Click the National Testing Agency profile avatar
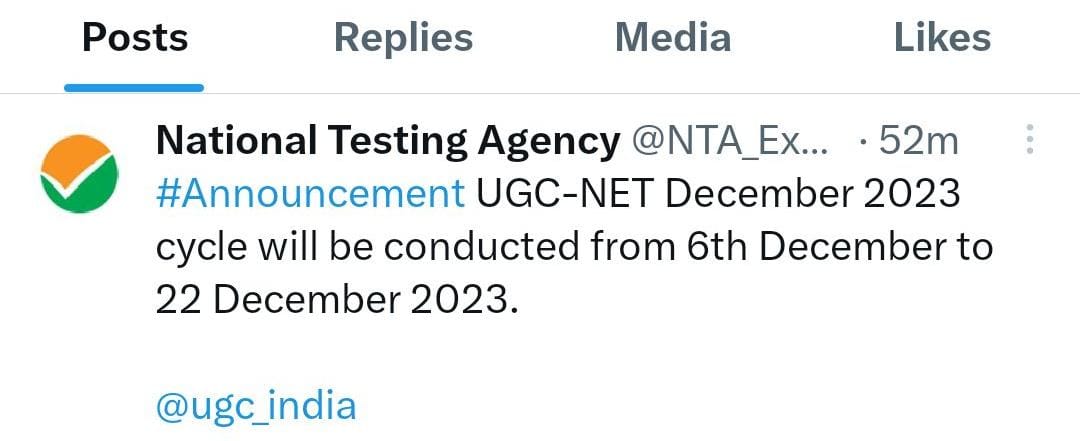The height and width of the screenshot is (441, 1080). pyautogui.click(x=77, y=172)
